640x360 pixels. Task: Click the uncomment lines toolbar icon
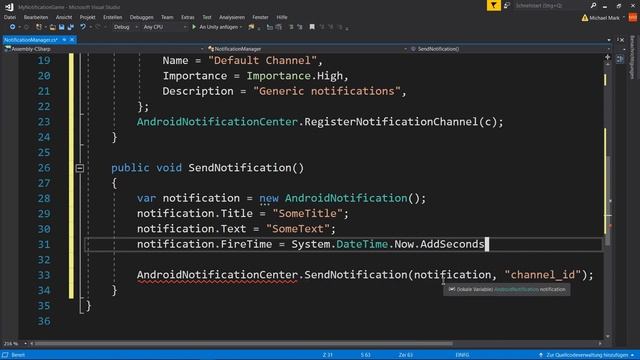click(x=279, y=27)
